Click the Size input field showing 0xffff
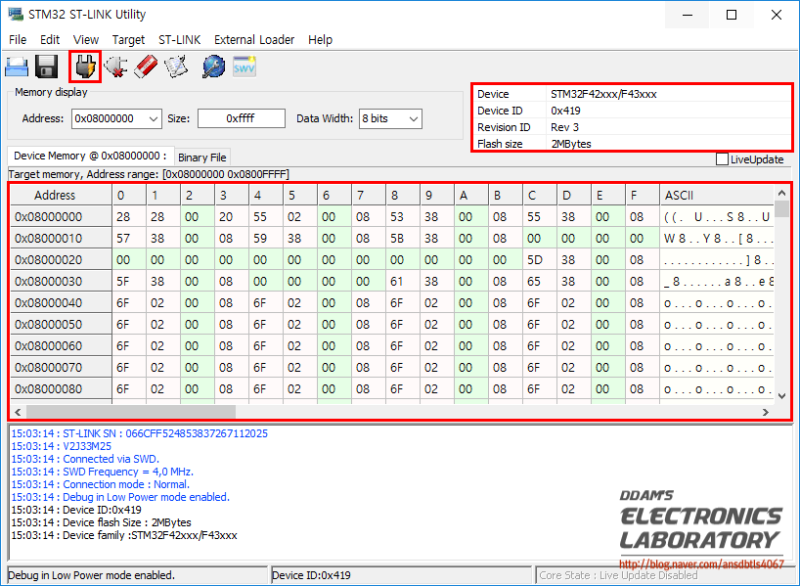The width and height of the screenshot is (800, 586). coord(240,118)
